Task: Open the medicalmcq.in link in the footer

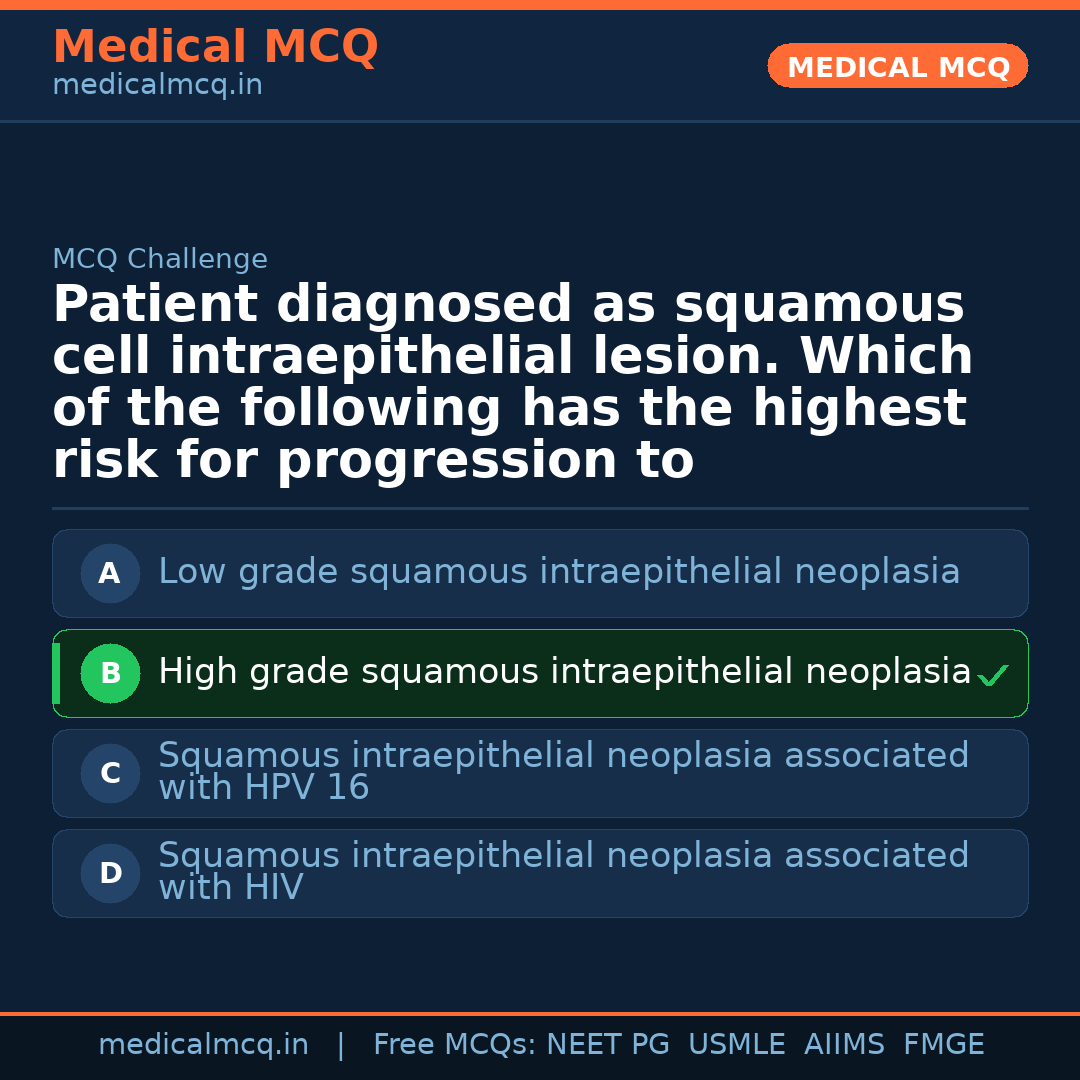Action: pos(203,1045)
